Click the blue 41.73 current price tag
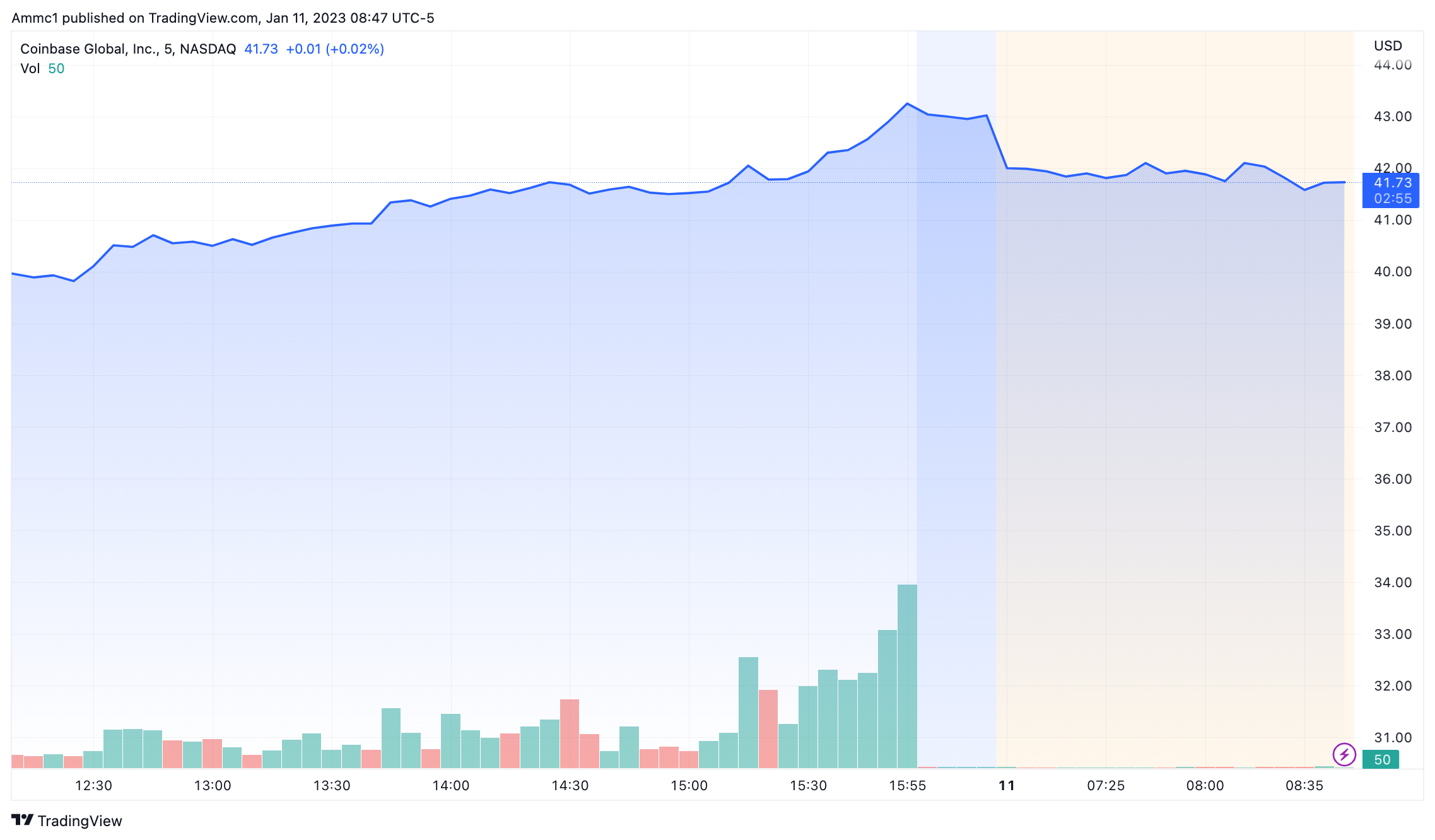The image size is (1435, 840). pos(1390,190)
